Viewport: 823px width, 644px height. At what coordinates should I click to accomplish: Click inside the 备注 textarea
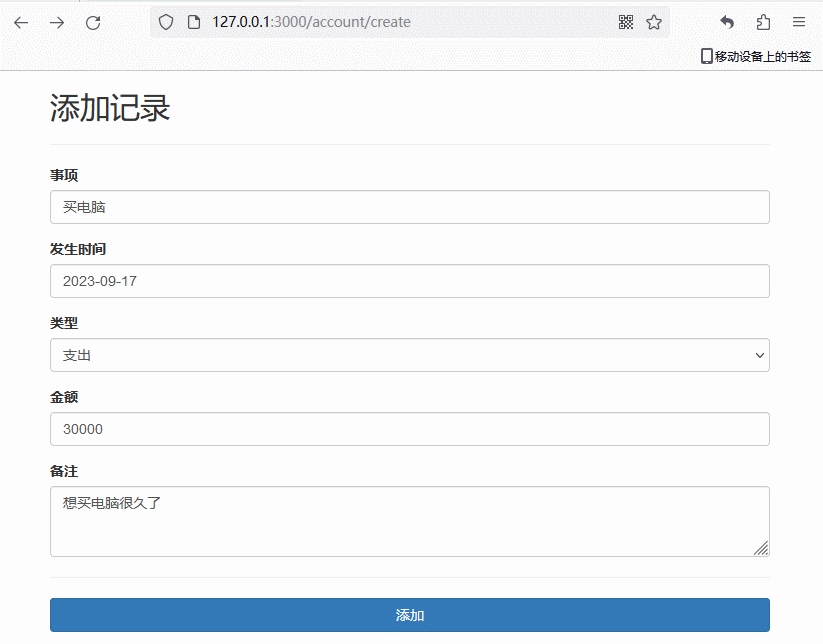pyautogui.click(x=409, y=521)
